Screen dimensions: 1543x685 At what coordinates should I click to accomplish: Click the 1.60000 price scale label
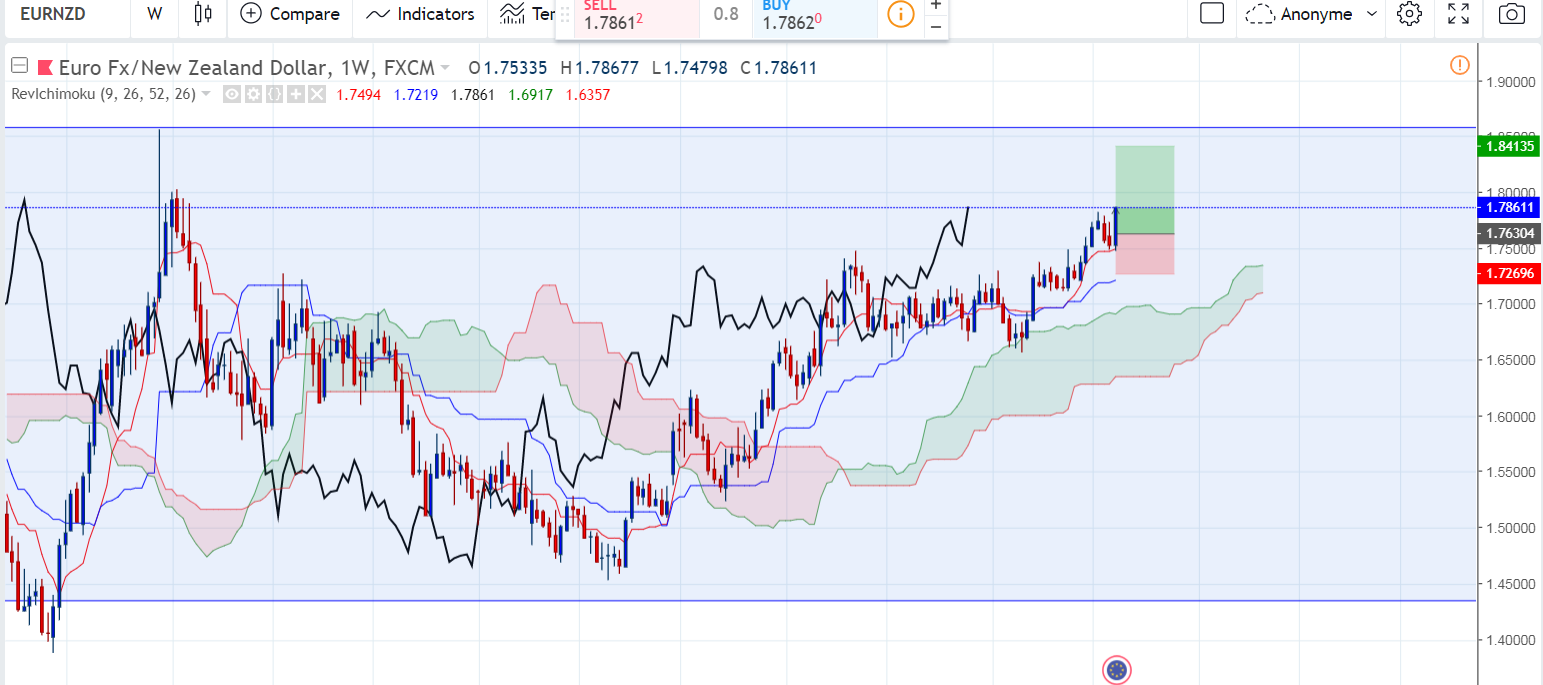pos(1511,416)
